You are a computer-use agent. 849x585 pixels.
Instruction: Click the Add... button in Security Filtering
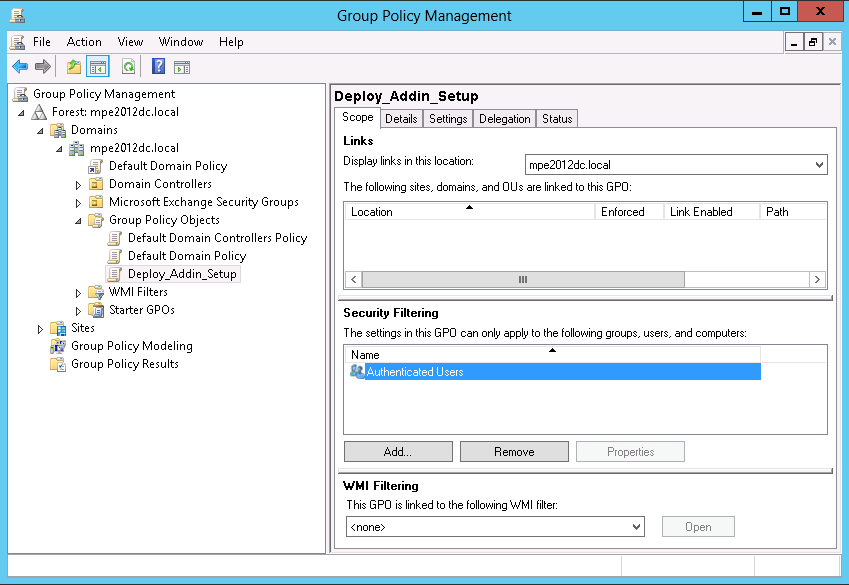tap(398, 452)
